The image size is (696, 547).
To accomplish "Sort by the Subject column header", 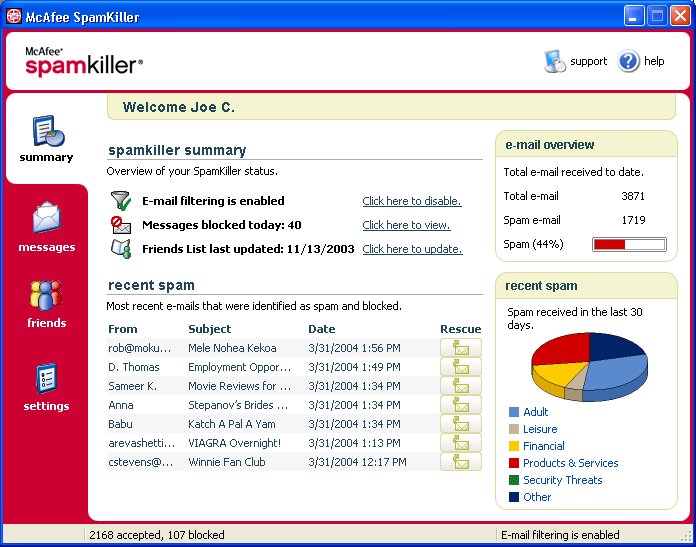I will 210,329.
